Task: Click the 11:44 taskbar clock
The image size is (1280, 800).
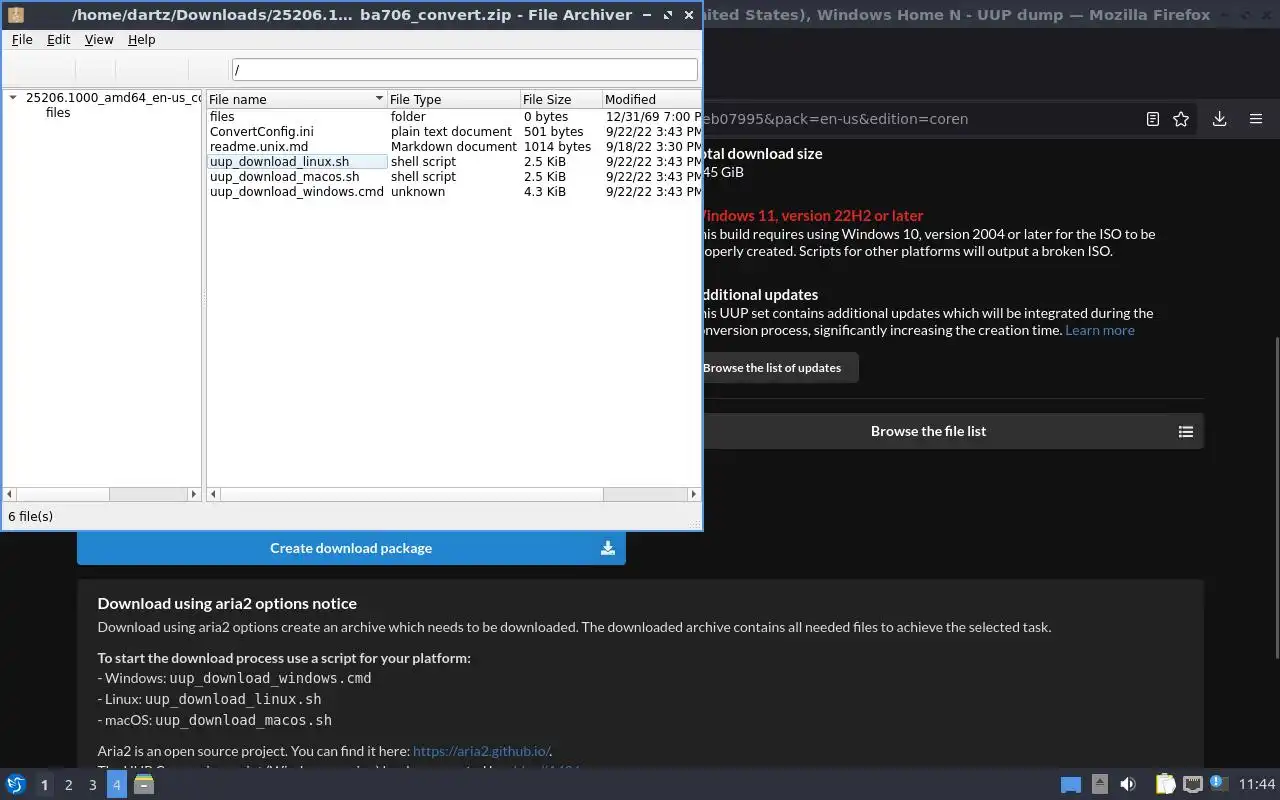Action: coord(1257,784)
